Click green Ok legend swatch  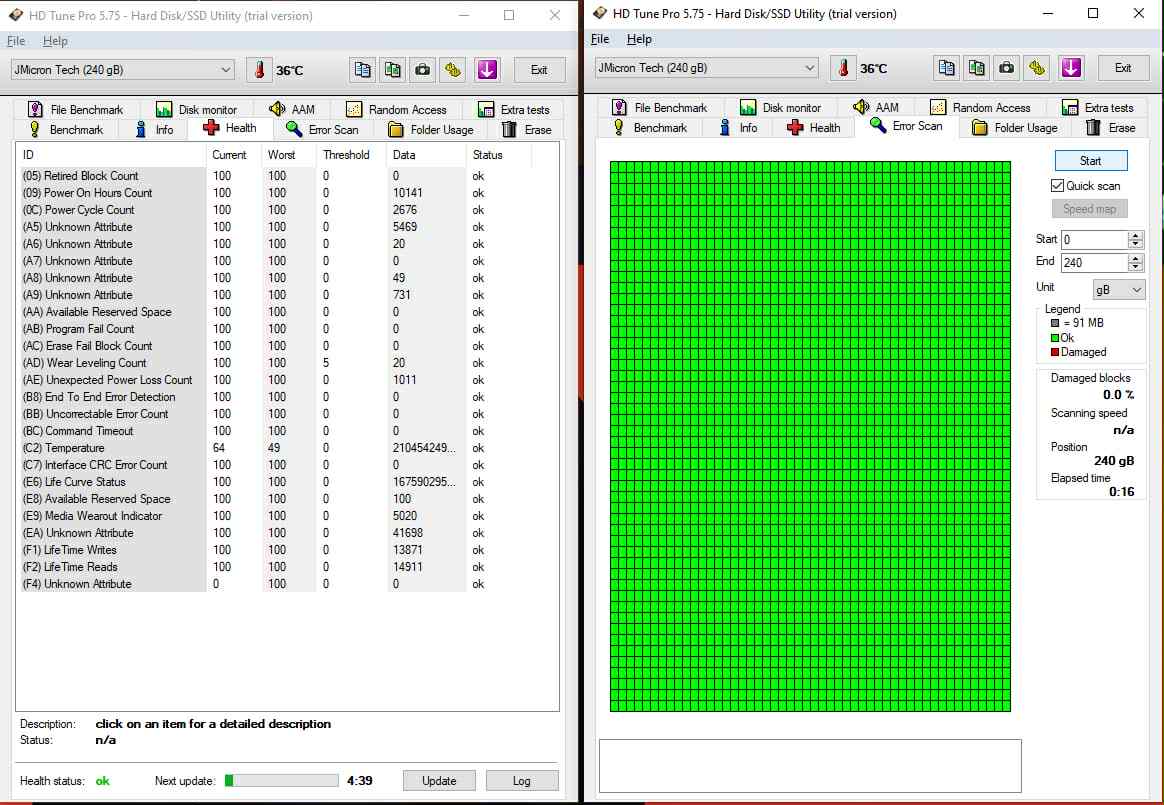1055,338
